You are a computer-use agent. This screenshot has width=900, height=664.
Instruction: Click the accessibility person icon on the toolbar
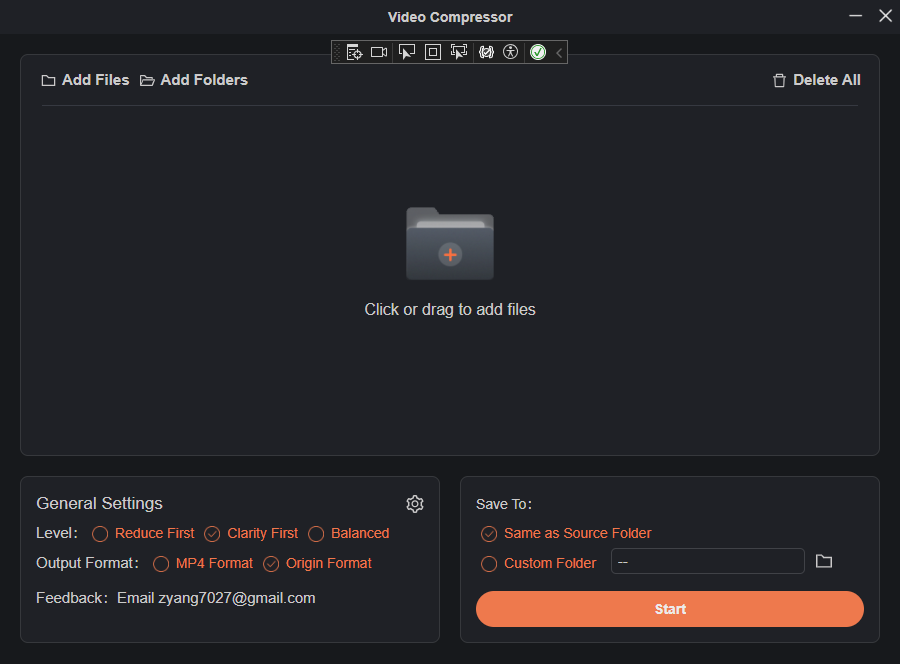pyautogui.click(x=510, y=51)
